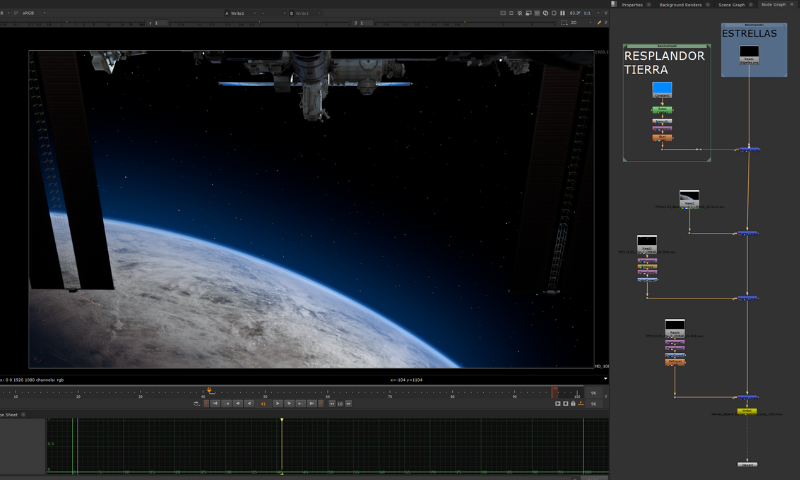Image resolution: width=800 pixels, height=480 pixels.
Task: Skip forward by frame increment
Action: click(x=348, y=403)
